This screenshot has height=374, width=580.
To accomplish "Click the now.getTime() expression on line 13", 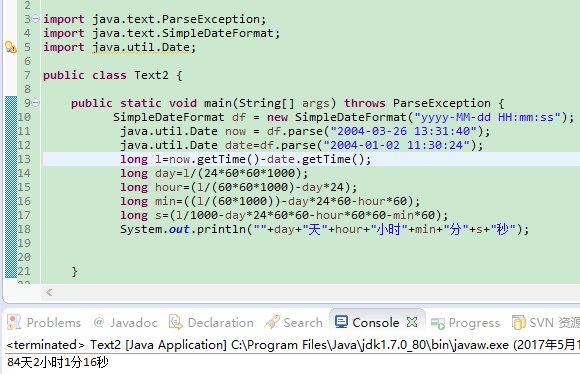I will pos(215,159).
